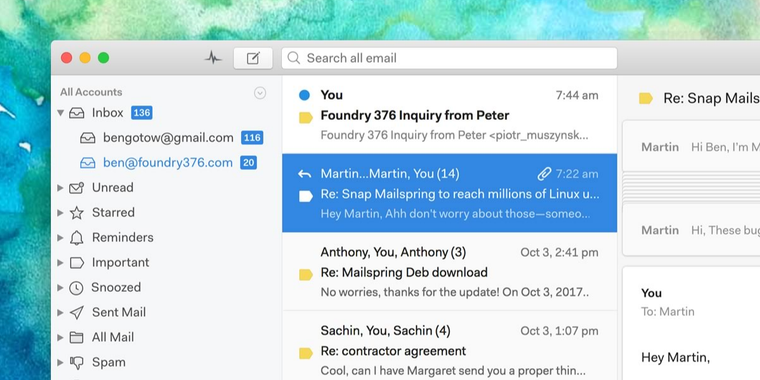The width and height of the screenshot is (760, 380).
Task: Click the Spam thumbs-down icon
Action: [x=76, y=363]
